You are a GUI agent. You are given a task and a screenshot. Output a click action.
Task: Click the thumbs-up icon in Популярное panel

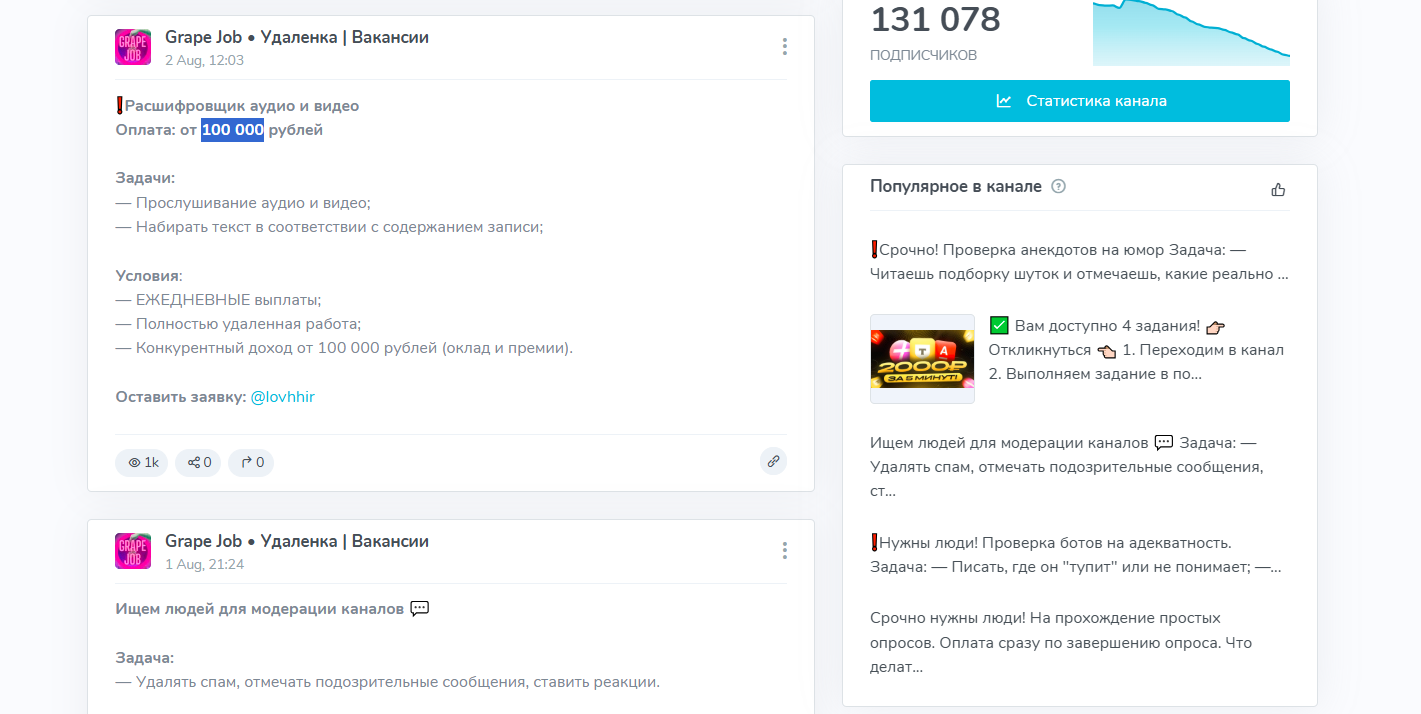(1278, 189)
